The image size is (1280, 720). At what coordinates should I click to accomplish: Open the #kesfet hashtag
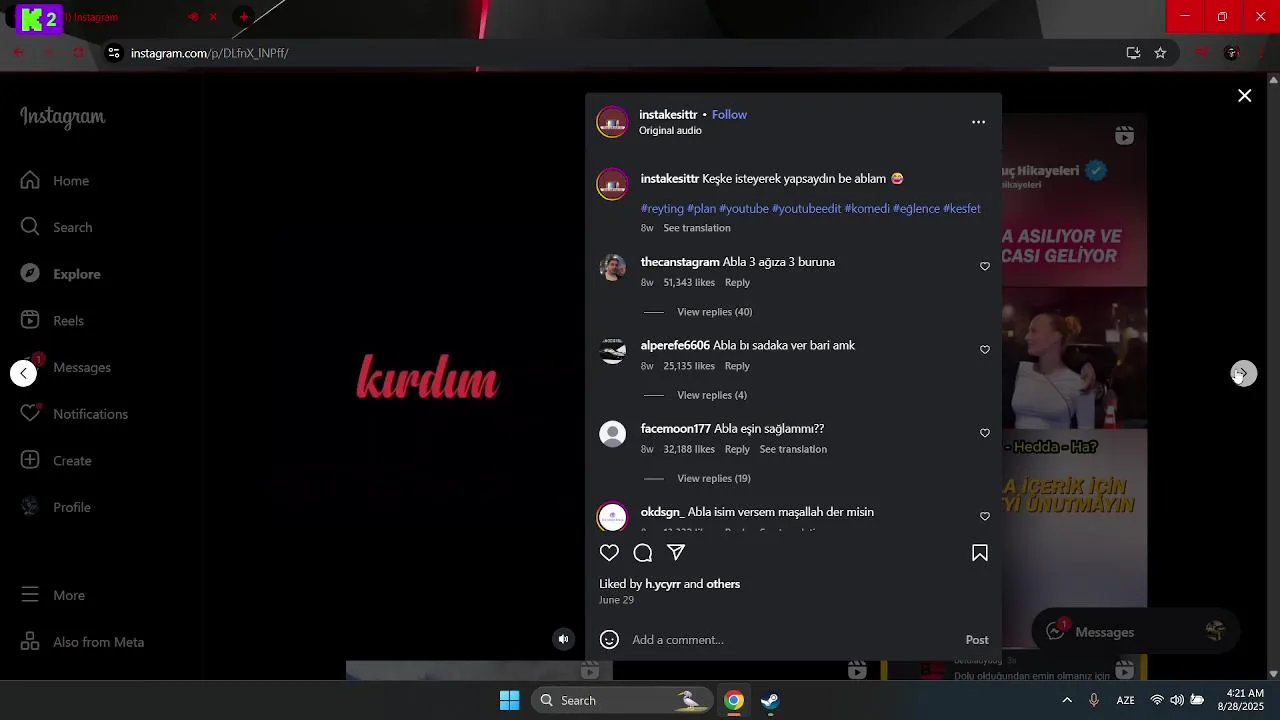click(961, 209)
